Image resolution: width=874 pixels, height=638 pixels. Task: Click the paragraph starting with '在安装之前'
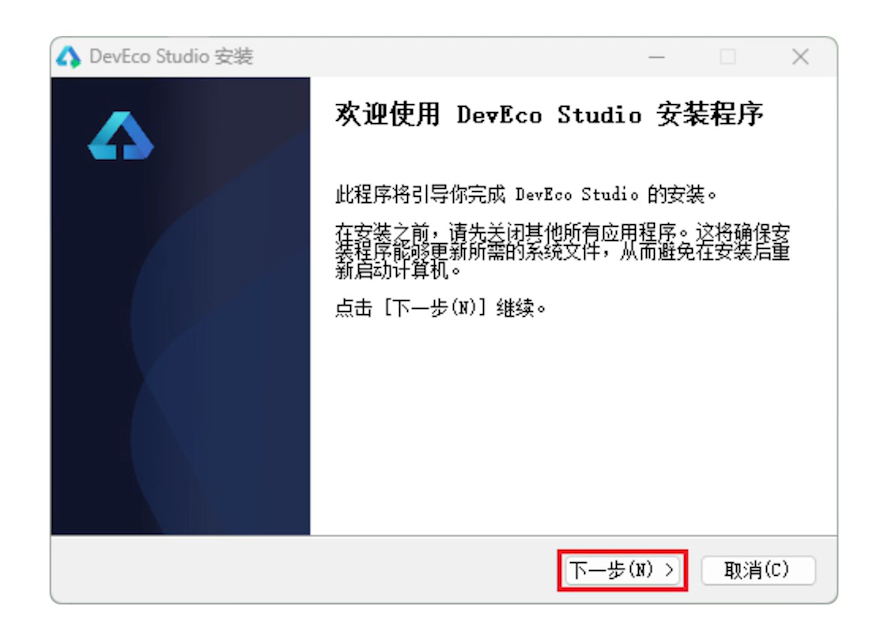coord(562,251)
